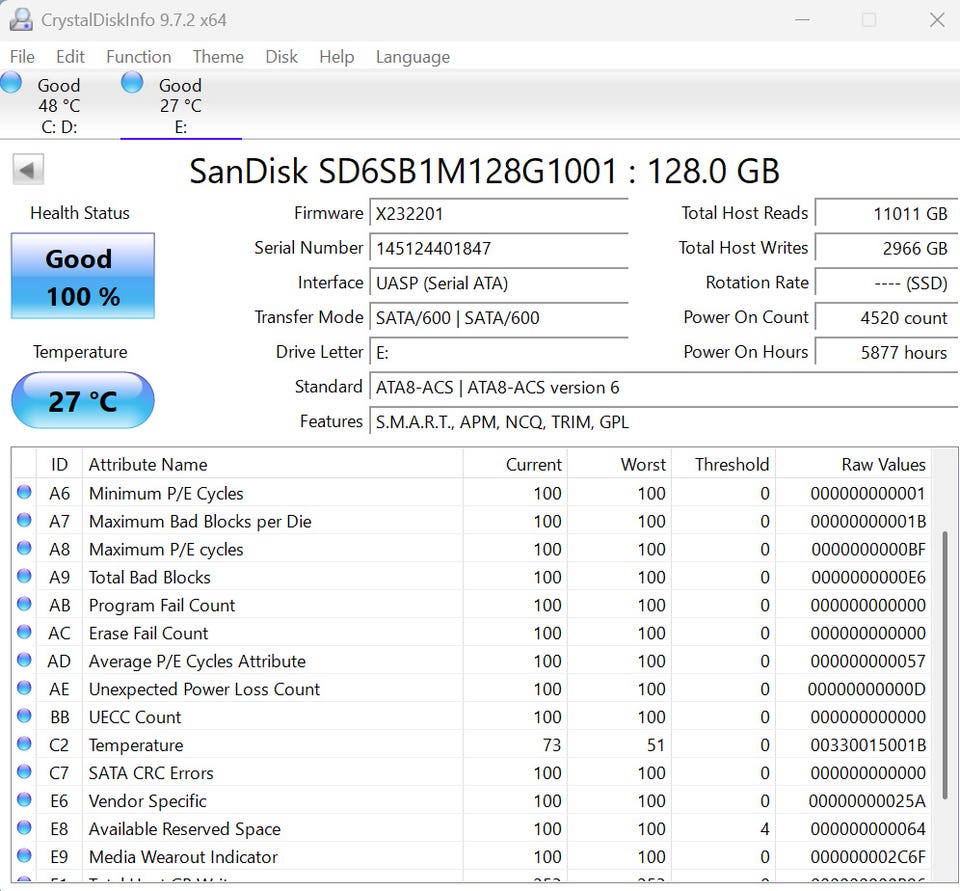Click the Drive Letter field E:
This screenshot has width=960, height=891.
(499, 353)
